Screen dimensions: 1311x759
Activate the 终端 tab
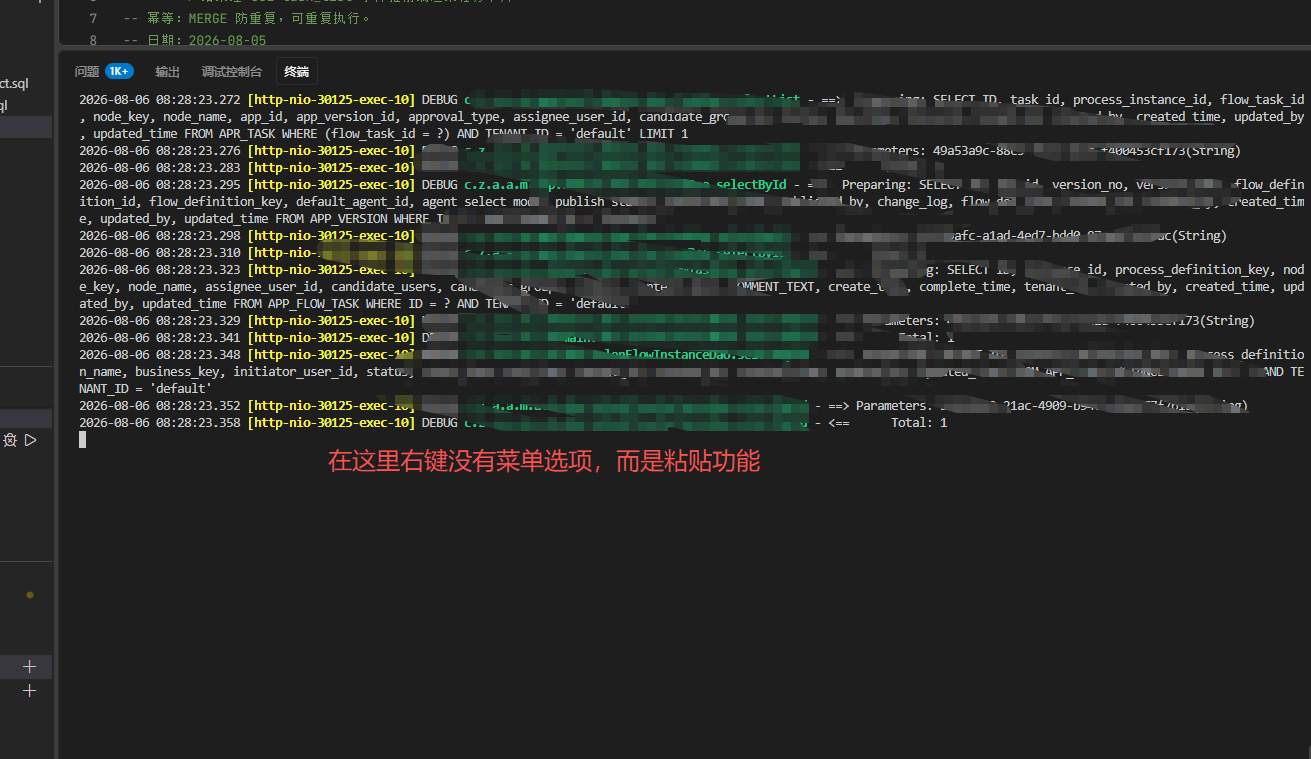pos(296,72)
